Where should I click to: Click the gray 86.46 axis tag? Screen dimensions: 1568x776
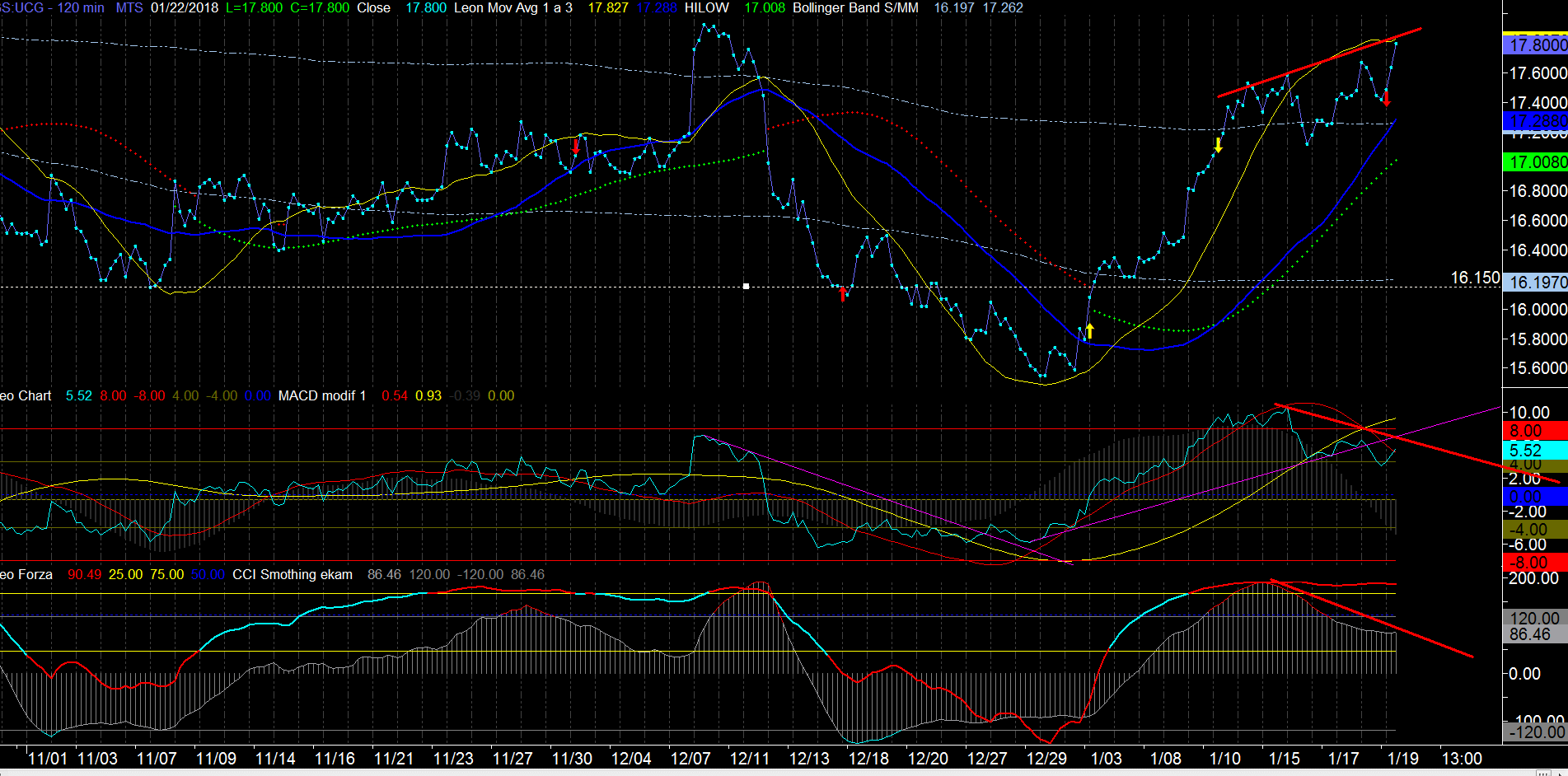click(x=1535, y=634)
